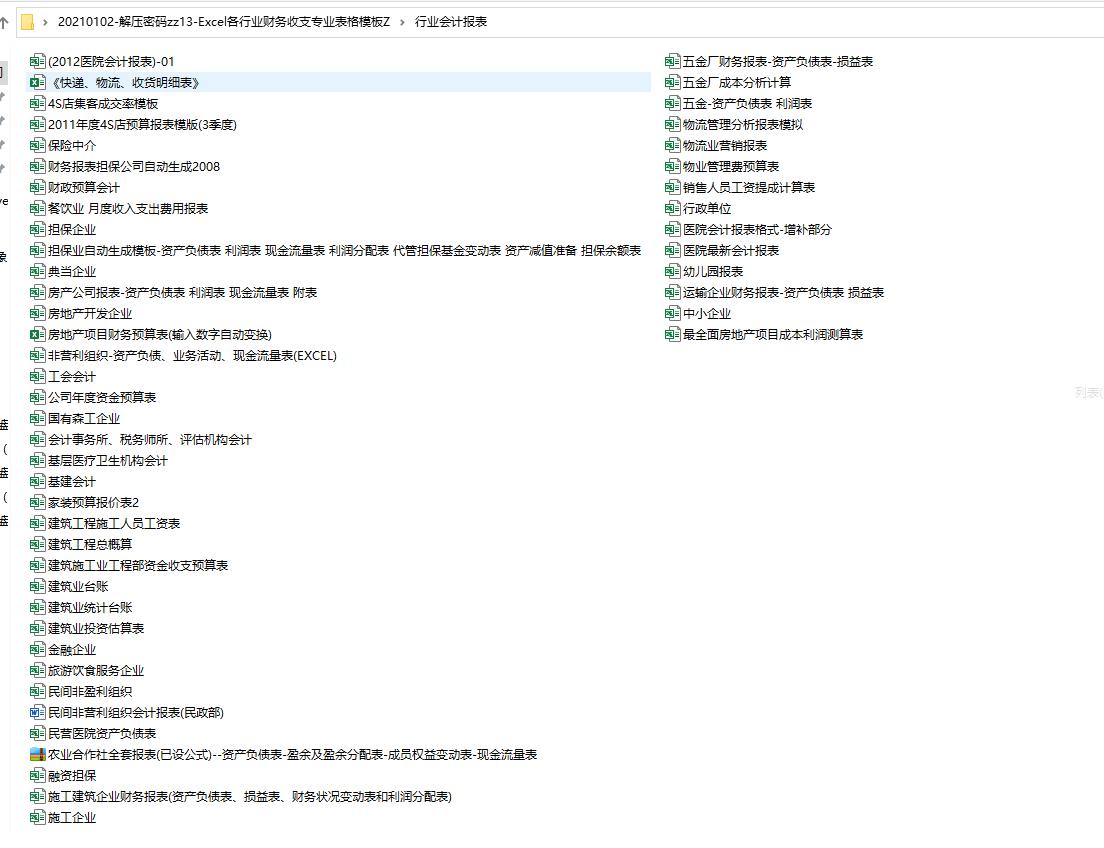1104x848 pixels.
Task: Click the Excel icon beside 五金厂成本分析计算
Action: 672,82
